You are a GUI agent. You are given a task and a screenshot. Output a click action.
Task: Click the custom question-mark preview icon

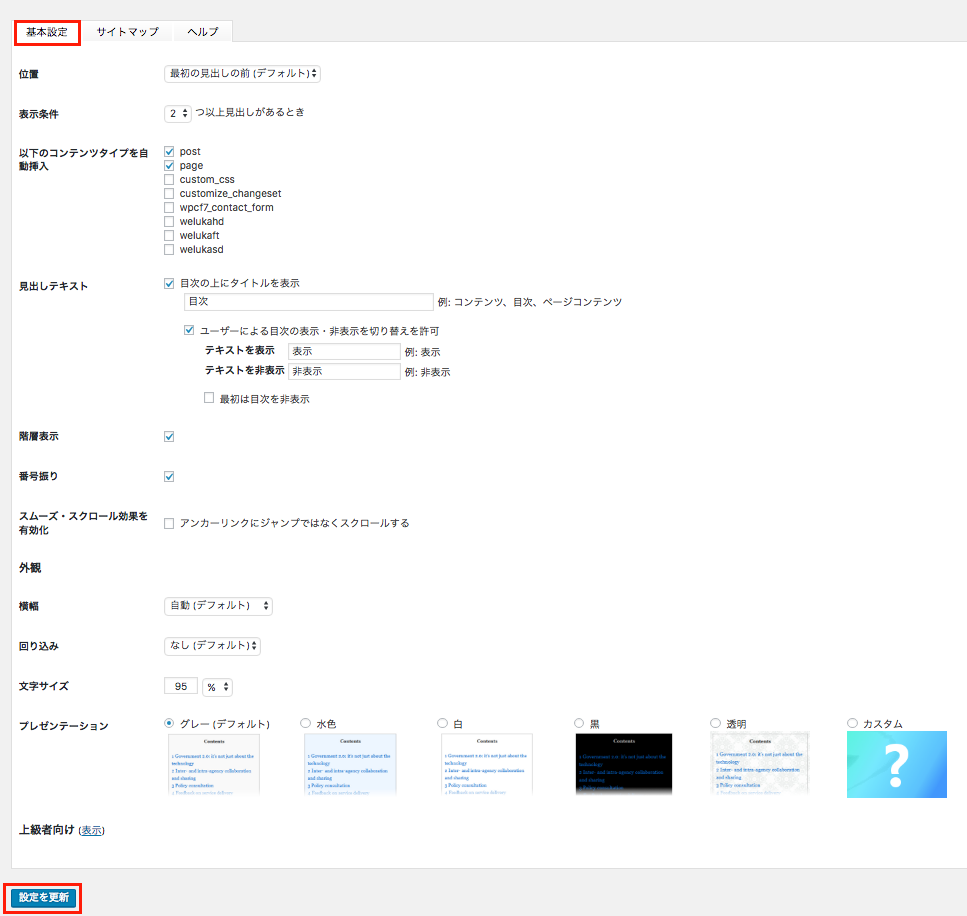tap(897, 765)
